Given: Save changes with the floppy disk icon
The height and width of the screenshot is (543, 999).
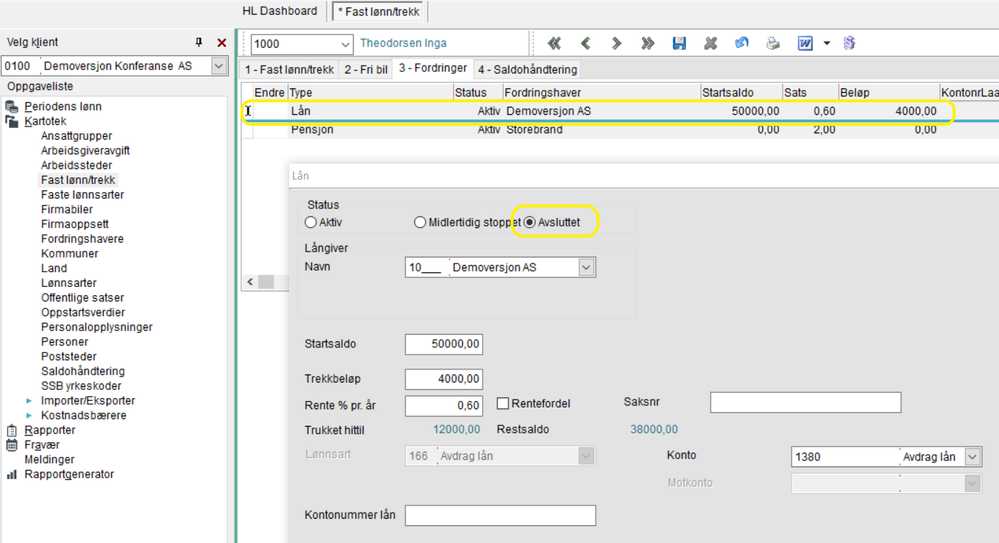Looking at the screenshot, I should (679, 44).
